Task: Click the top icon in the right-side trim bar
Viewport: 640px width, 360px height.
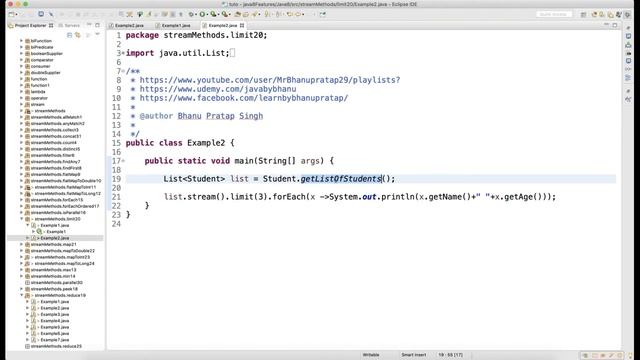Action: pyautogui.click(x=628, y=28)
